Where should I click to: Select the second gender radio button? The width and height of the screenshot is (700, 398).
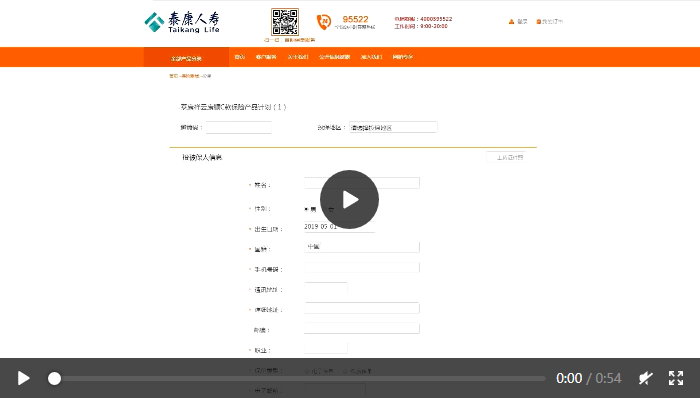click(325, 209)
